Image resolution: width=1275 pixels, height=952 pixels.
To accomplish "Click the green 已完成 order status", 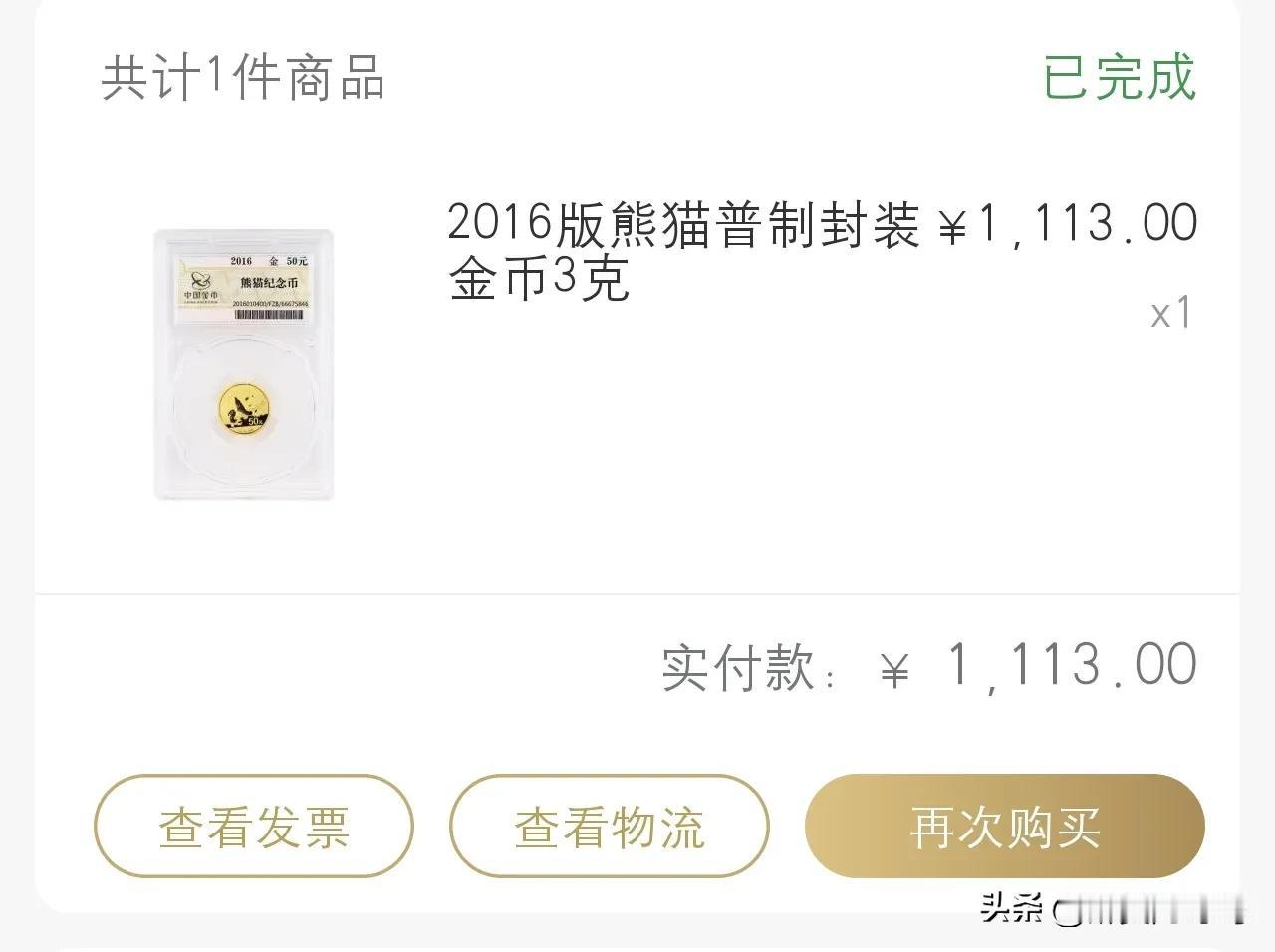I will 1120,77.
